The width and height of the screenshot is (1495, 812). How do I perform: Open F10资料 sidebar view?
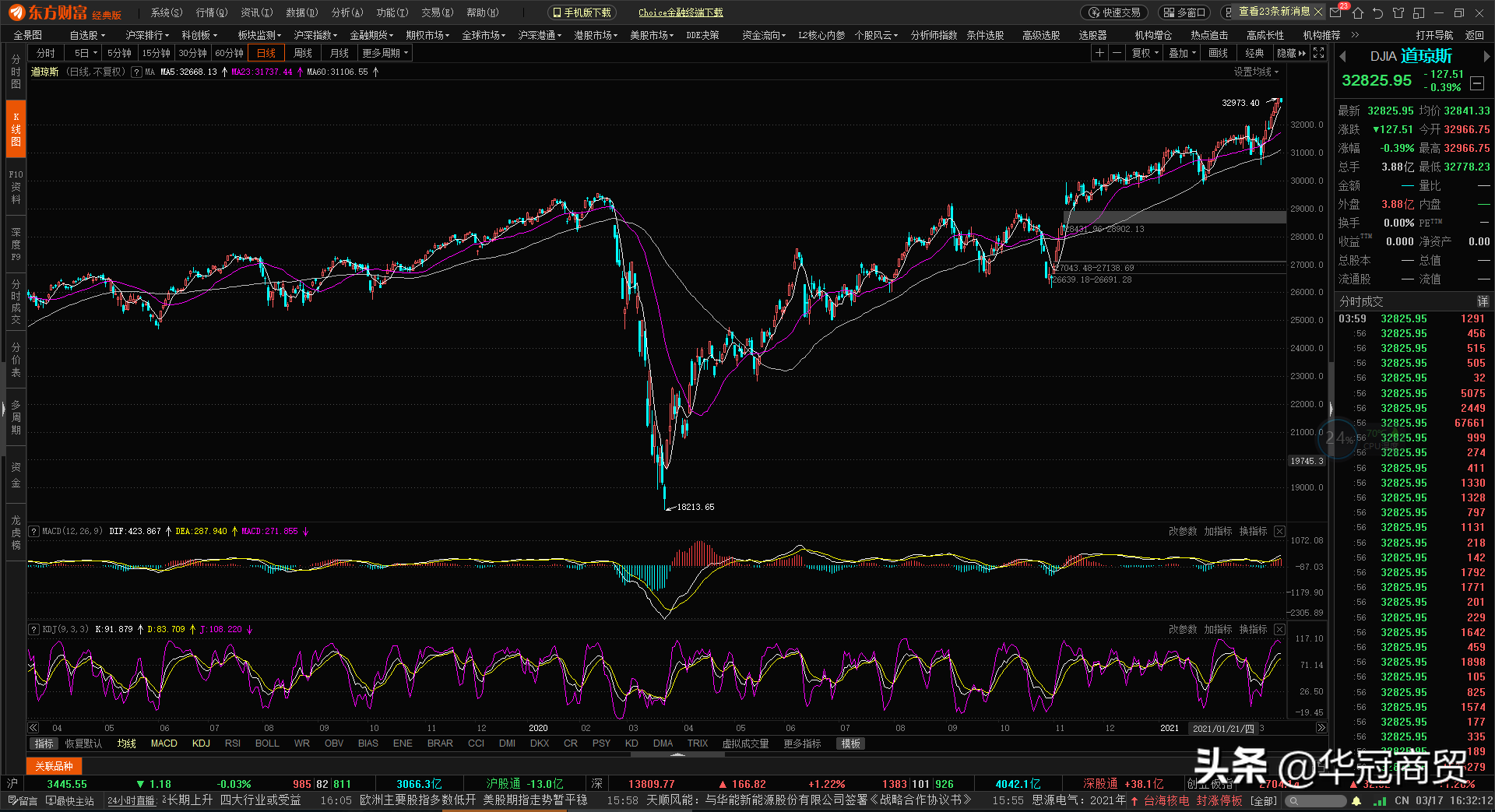pos(16,187)
